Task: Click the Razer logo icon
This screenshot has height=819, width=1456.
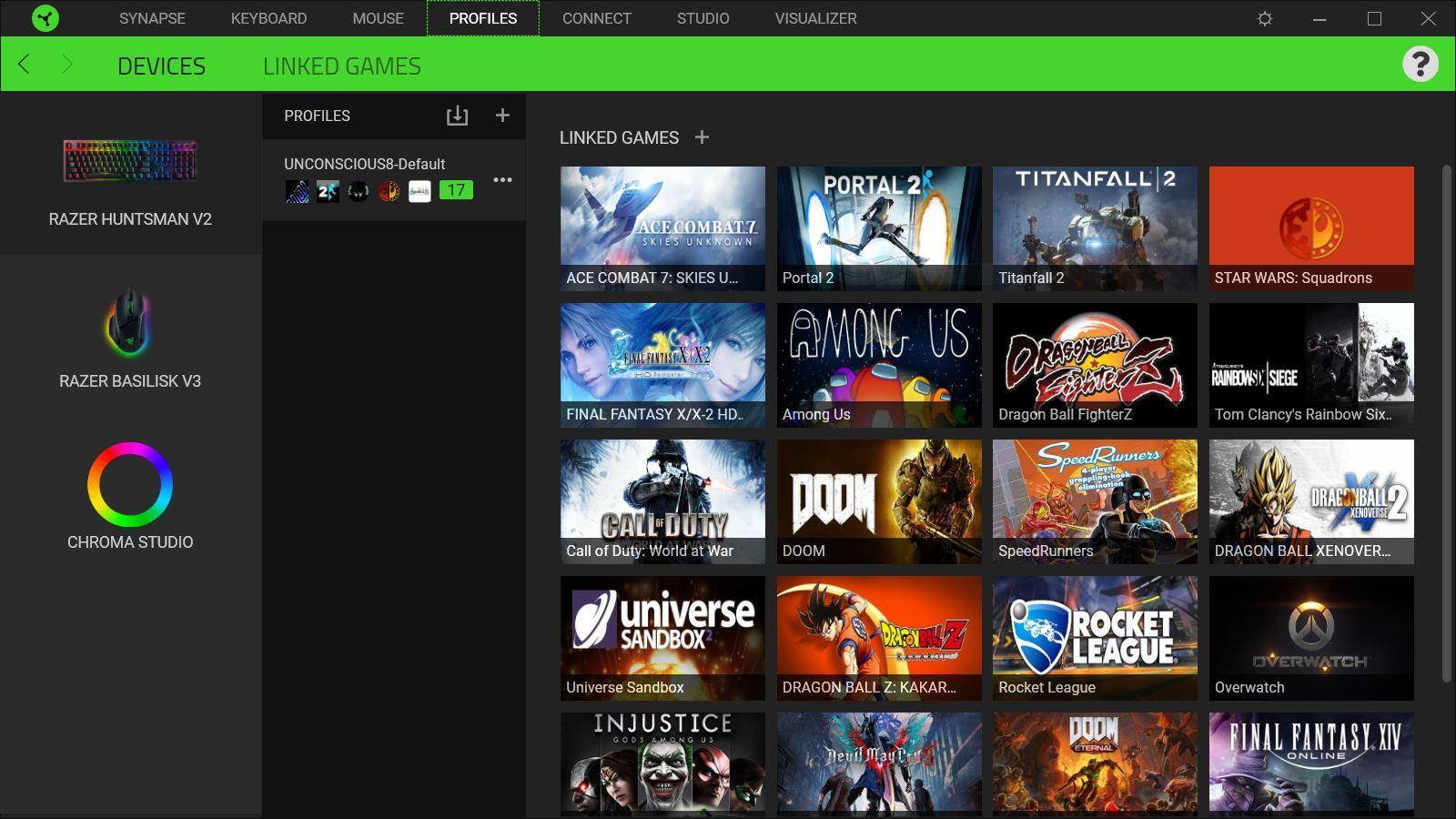Action: [45, 18]
